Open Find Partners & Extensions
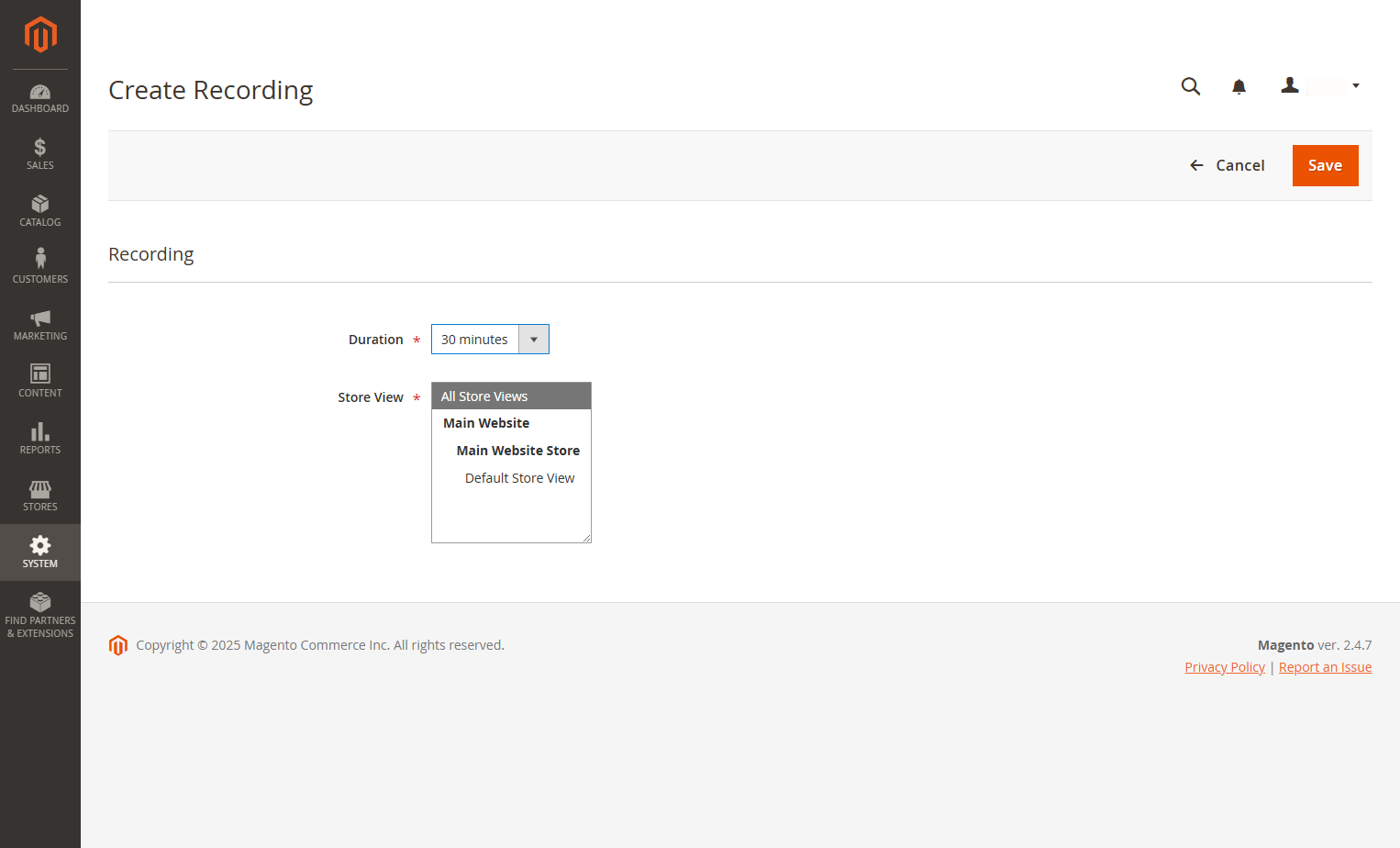 click(40, 615)
